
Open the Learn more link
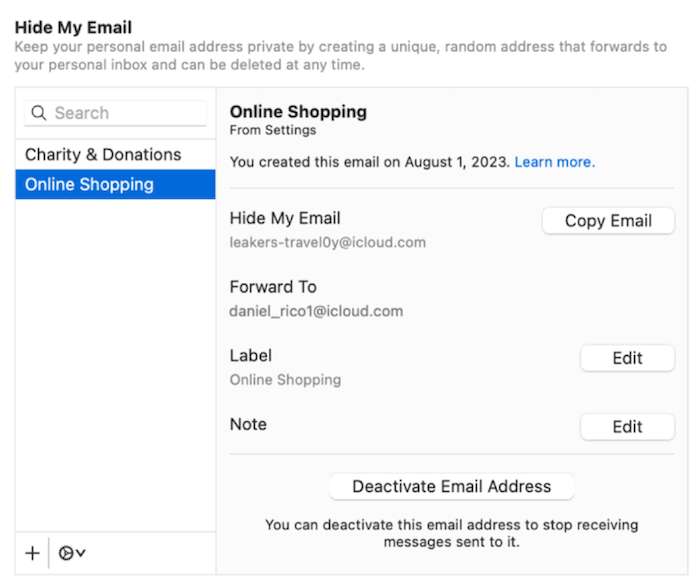click(554, 162)
